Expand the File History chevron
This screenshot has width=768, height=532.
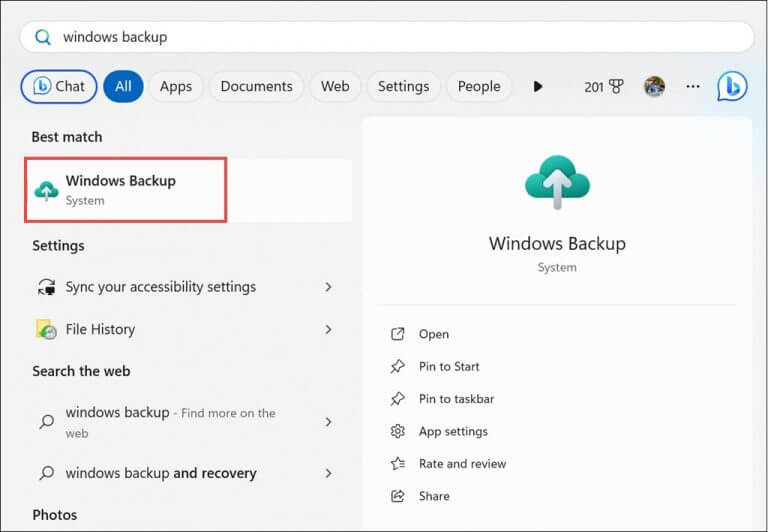[329, 329]
